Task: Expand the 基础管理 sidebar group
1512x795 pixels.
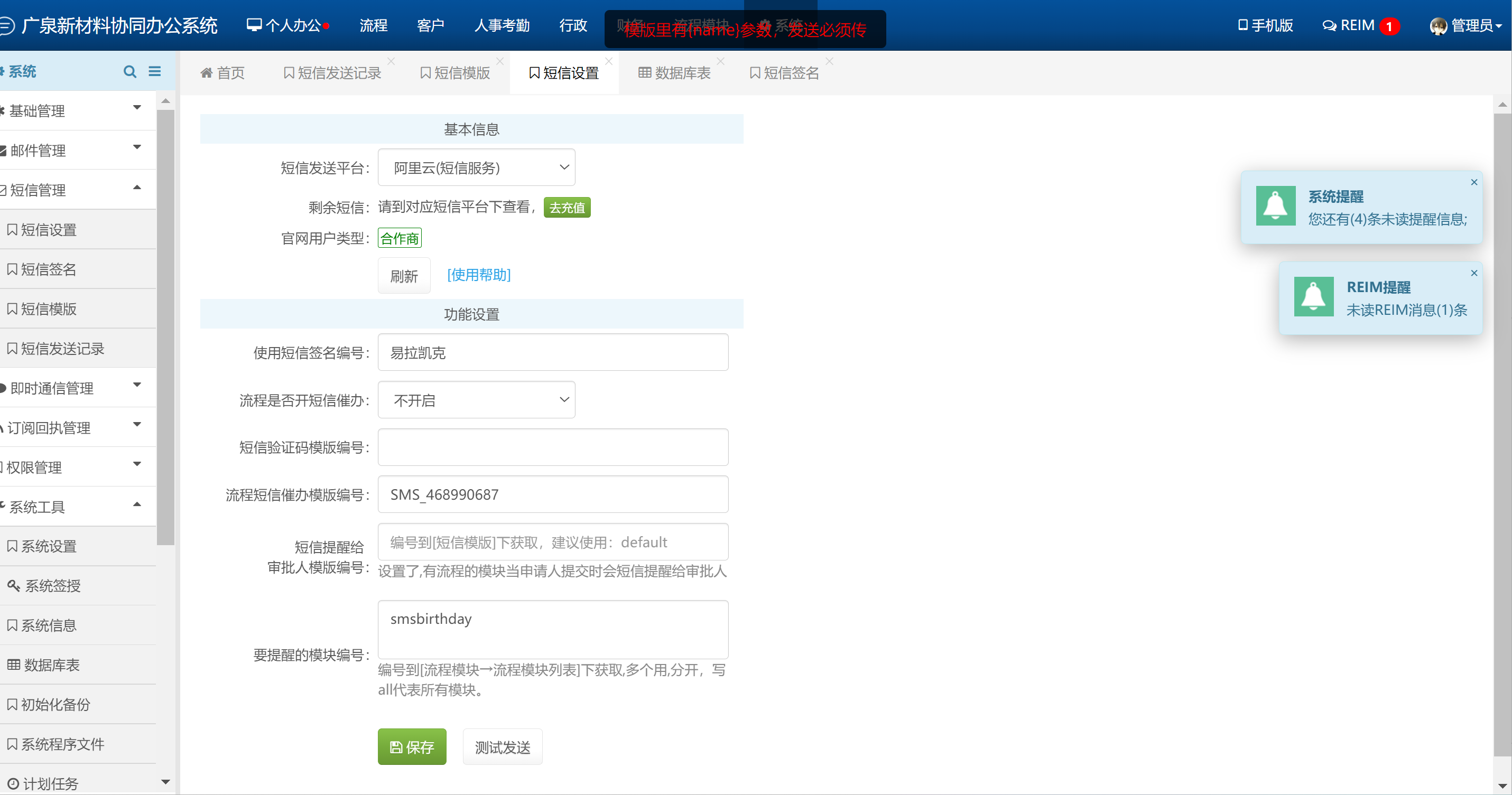Action: (x=78, y=110)
